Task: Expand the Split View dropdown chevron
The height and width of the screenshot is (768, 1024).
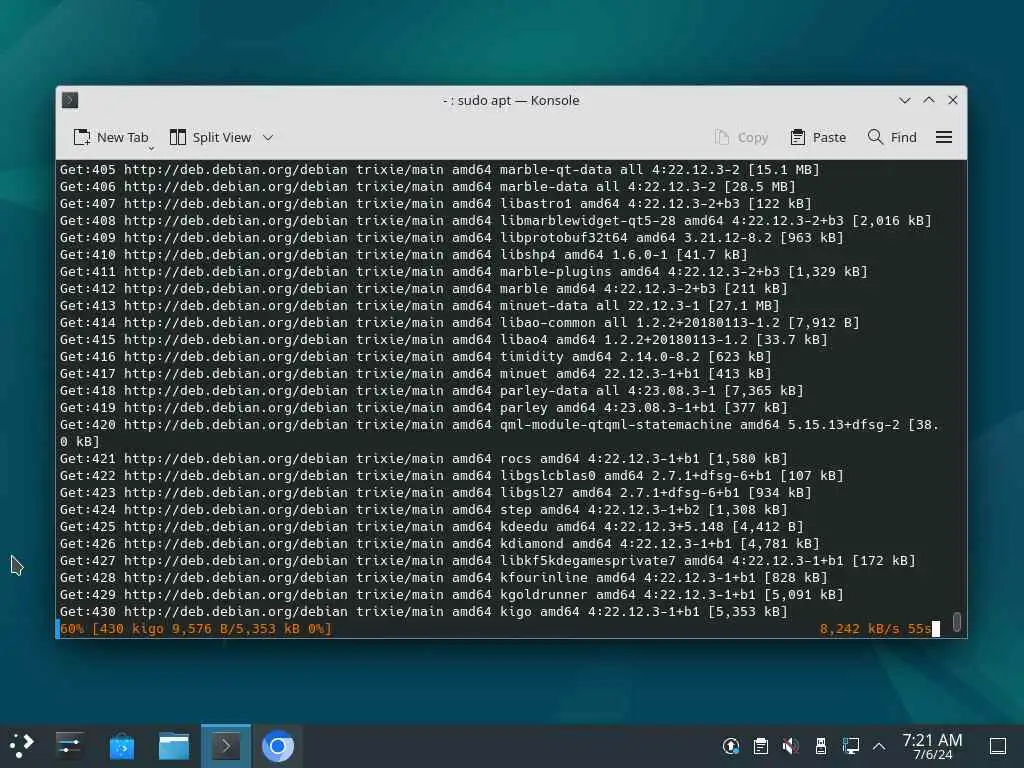Action: 268,137
